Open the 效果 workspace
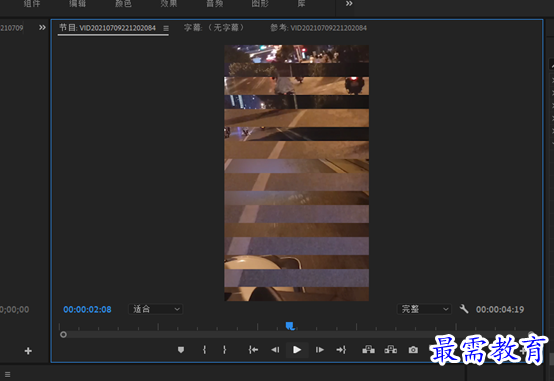The height and width of the screenshot is (381, 554). (169, 4)
